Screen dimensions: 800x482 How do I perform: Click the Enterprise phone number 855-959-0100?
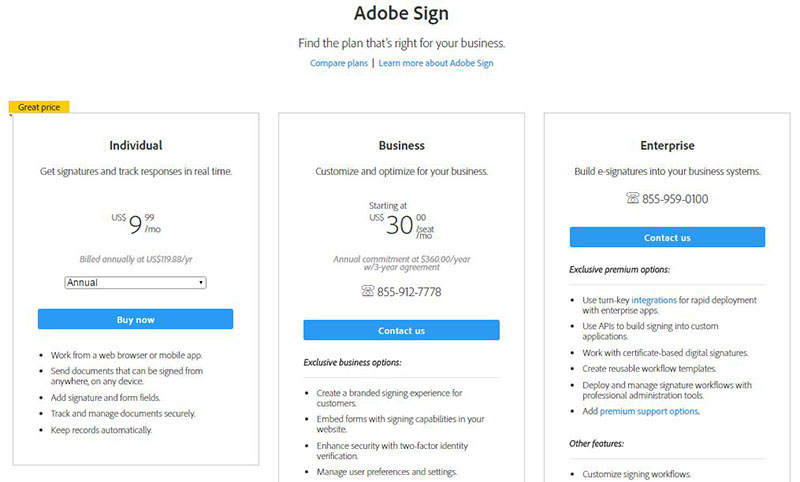click(x=675, y=199)
